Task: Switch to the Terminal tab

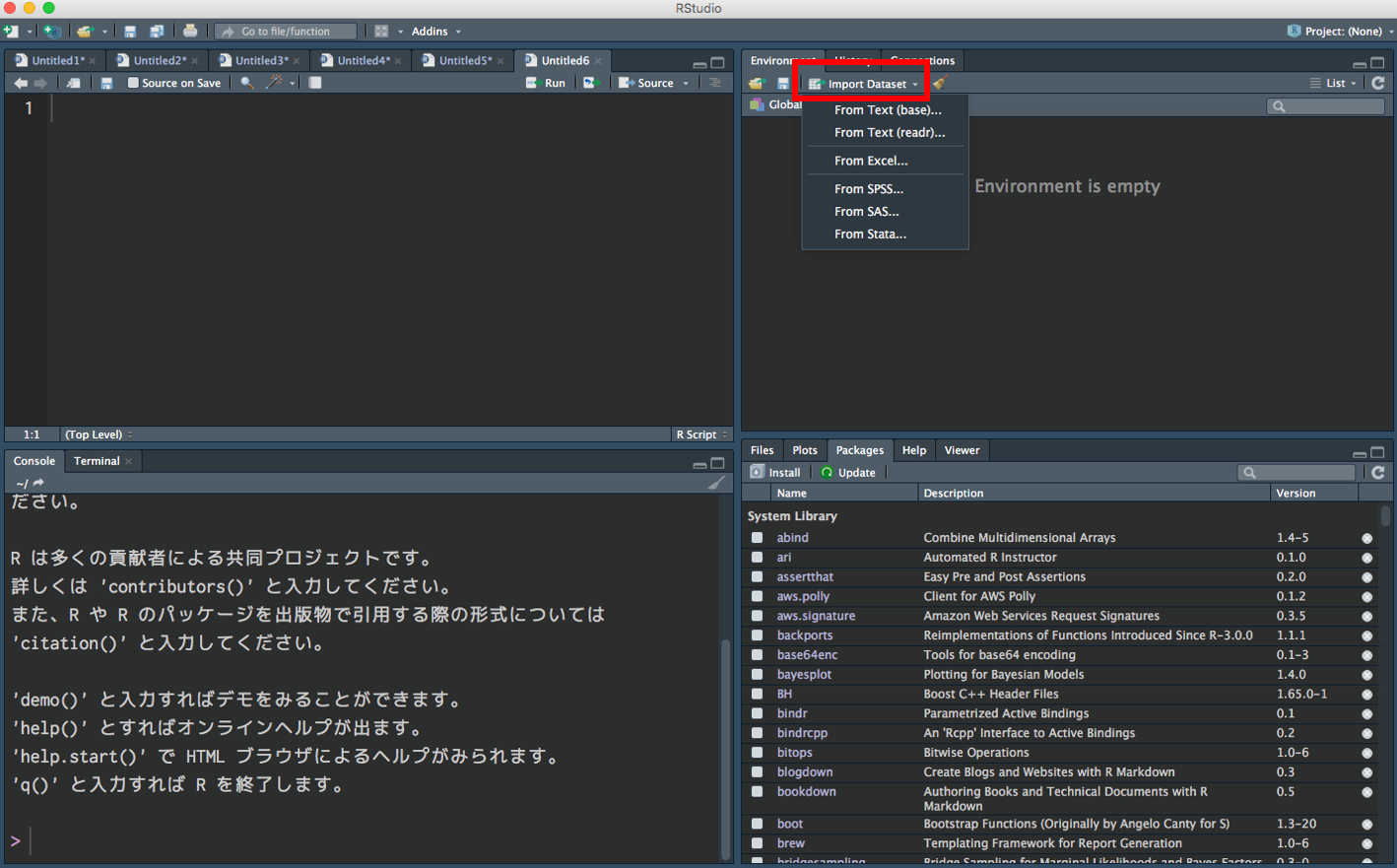Action: tap(96, 460)
